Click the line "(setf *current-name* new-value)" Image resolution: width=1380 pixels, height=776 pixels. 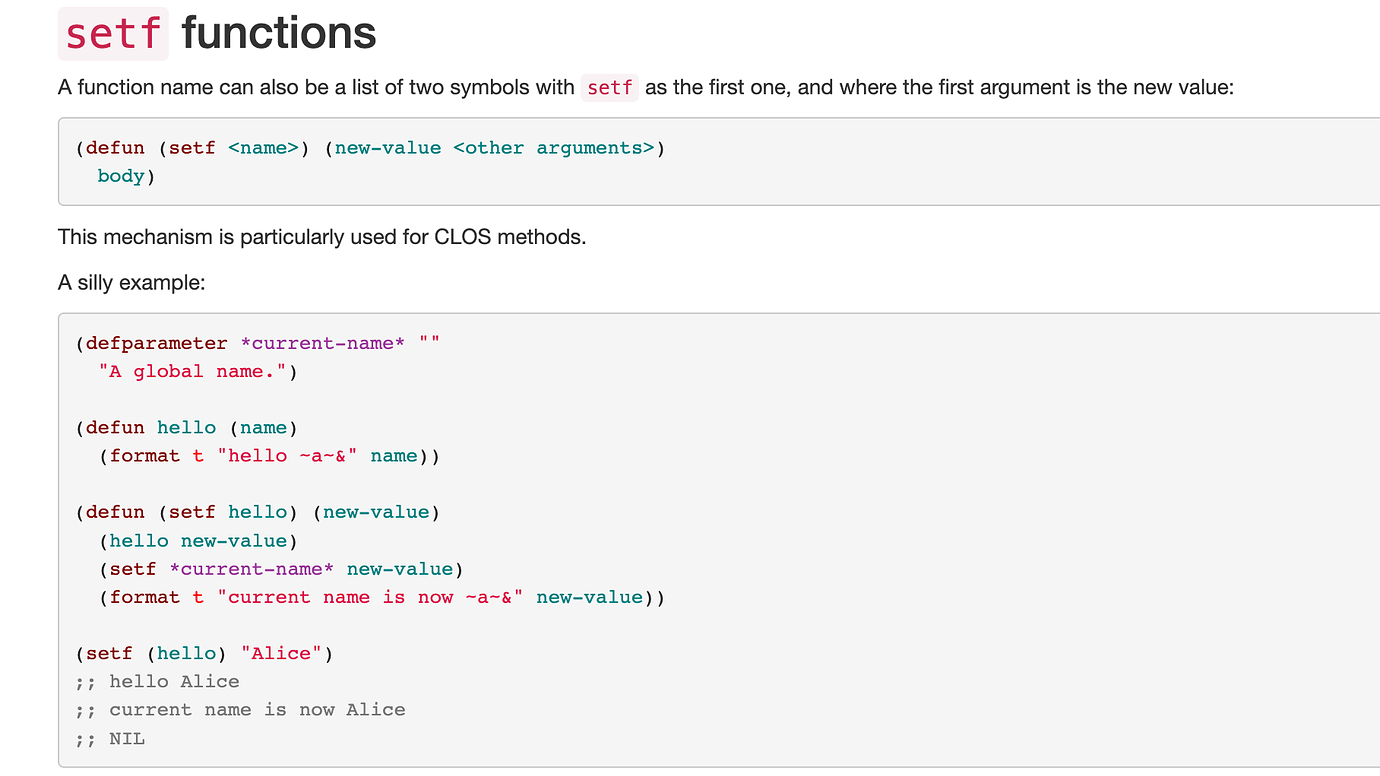281,569
